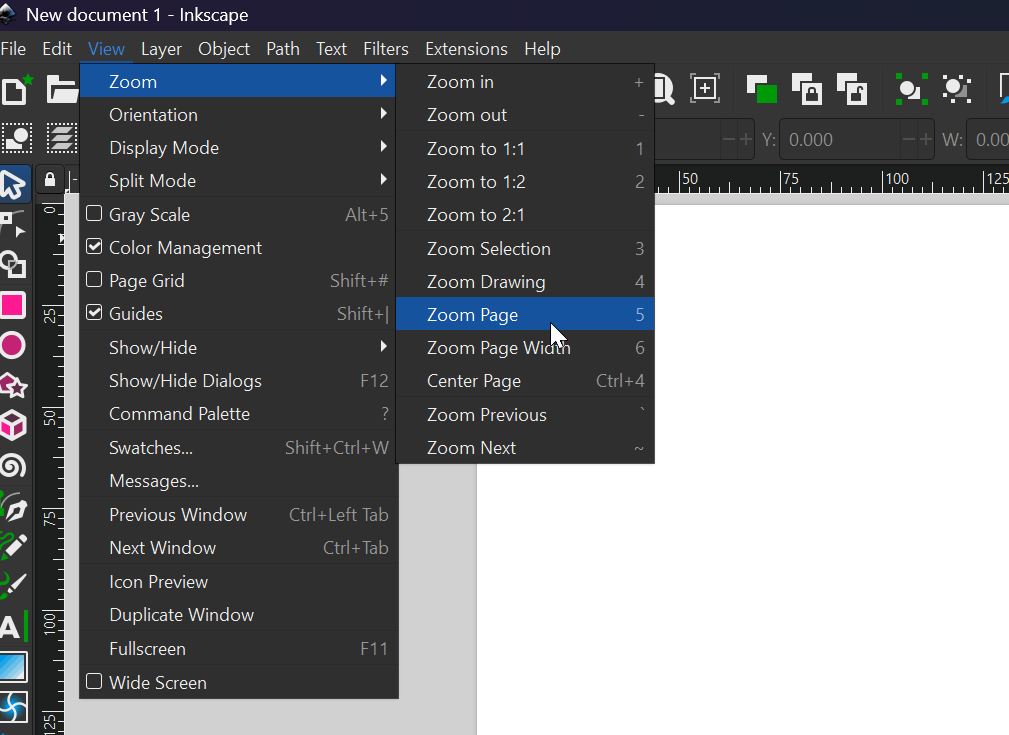
Task: Enable the Gray Scale checkbox
Action: click(x=94, y=213)
